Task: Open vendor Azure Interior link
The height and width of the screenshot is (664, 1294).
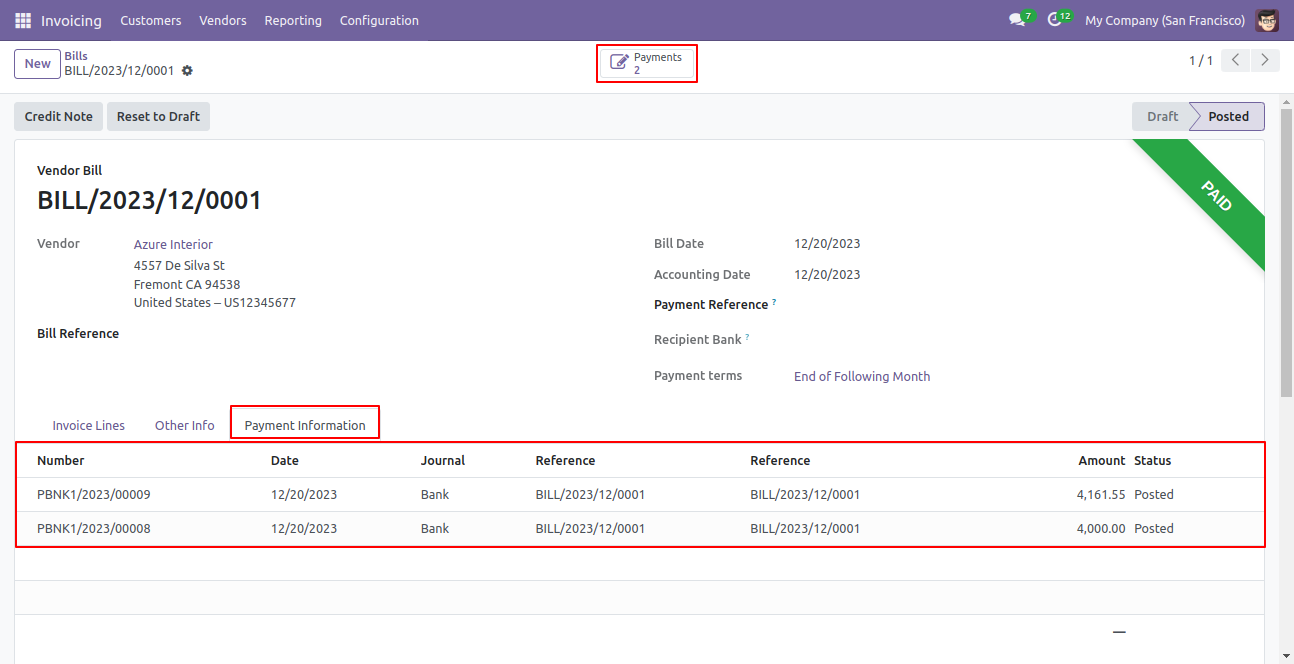Action: 173,244
